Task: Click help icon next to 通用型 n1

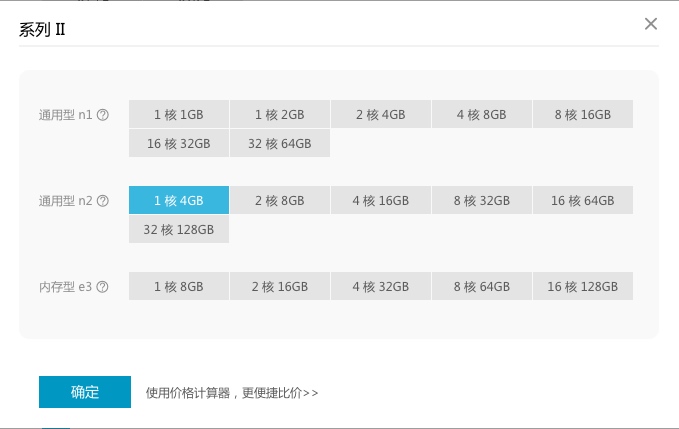Action: [103, 115]
